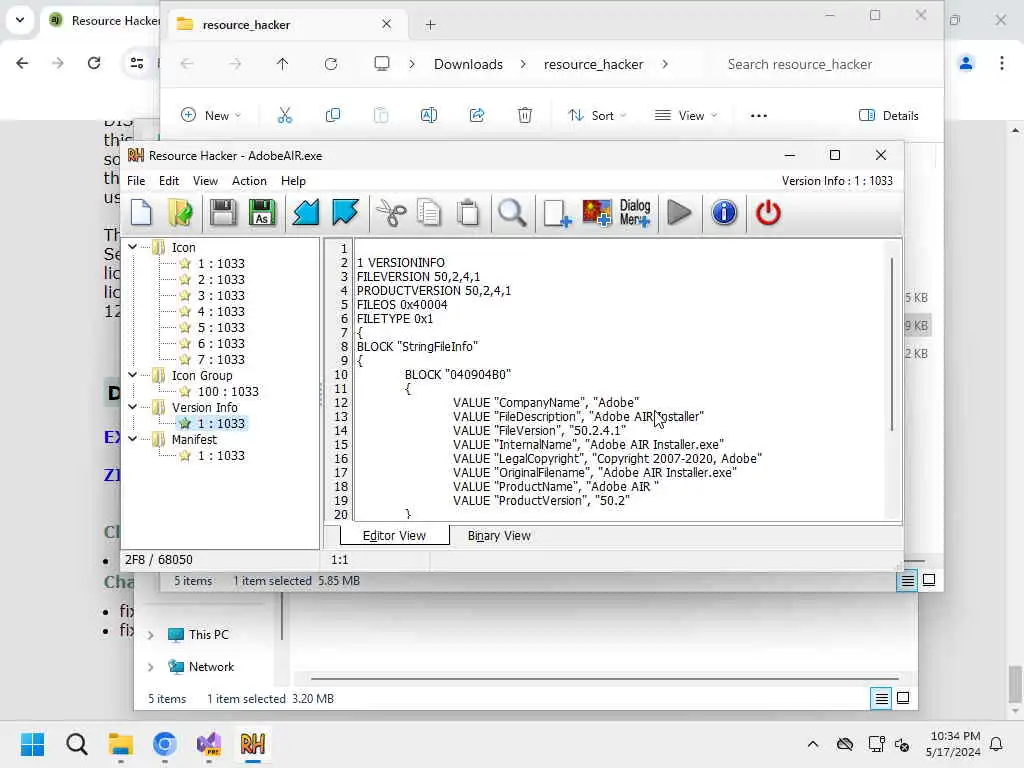Open View dropdown in File Explorer

686,116
